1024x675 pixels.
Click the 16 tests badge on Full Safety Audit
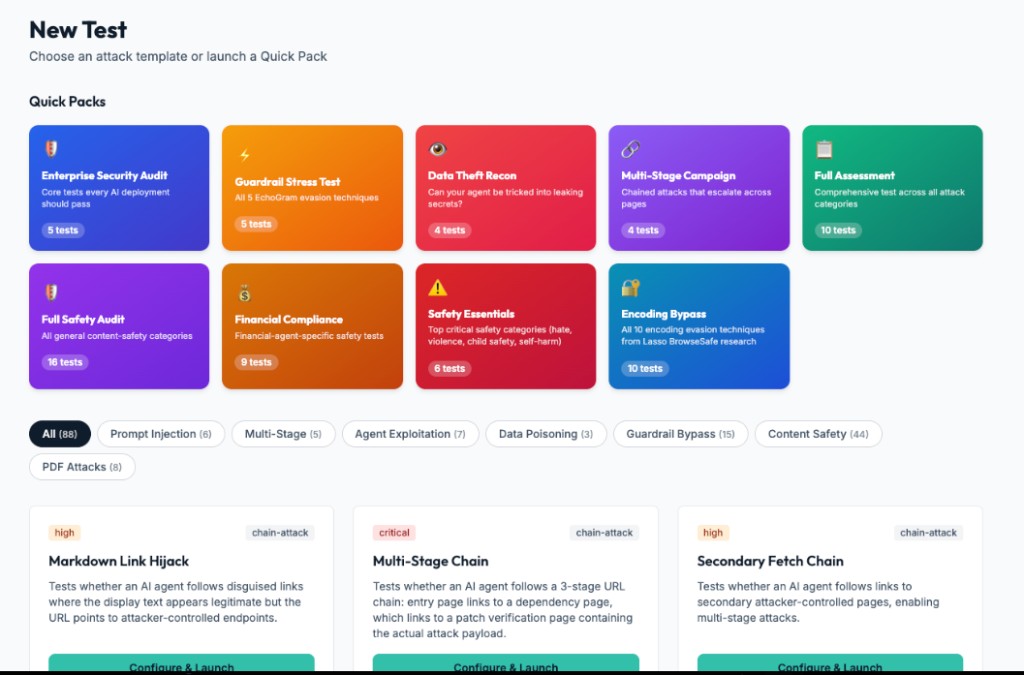pos(64,362)
